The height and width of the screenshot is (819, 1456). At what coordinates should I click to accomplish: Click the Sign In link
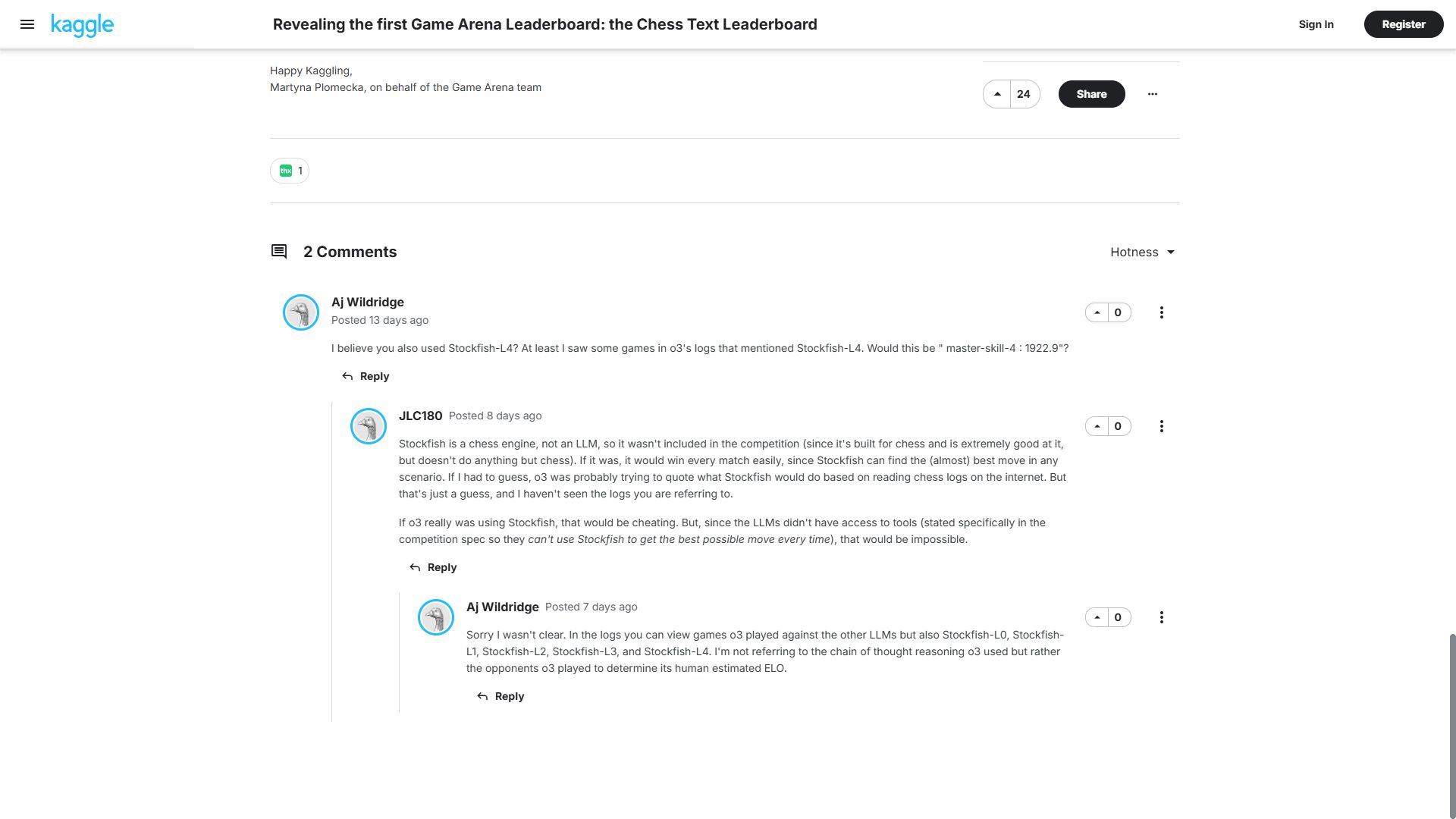click(x=1316, y=24)
